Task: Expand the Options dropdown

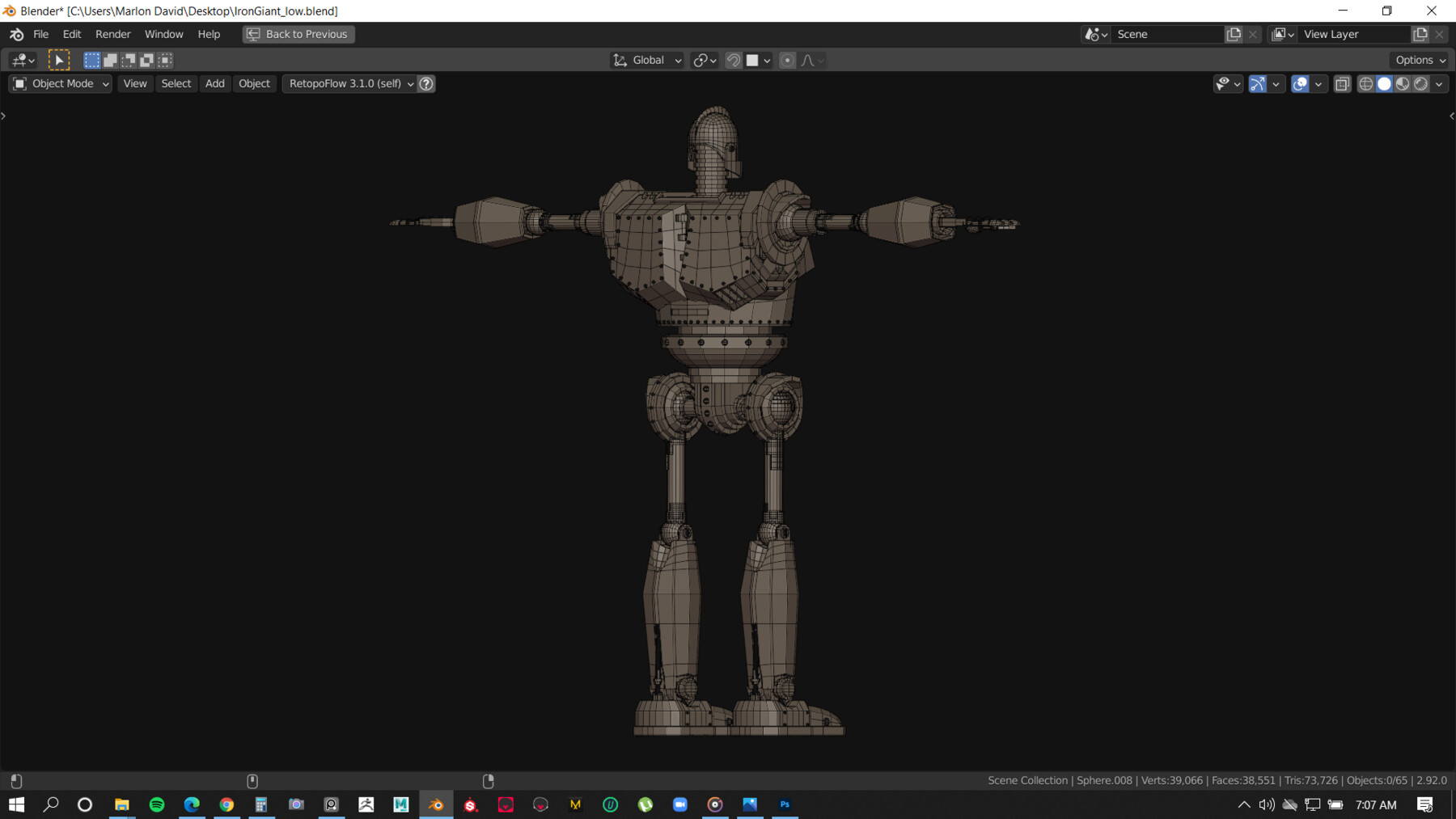Action: (x=1420, y=60)
